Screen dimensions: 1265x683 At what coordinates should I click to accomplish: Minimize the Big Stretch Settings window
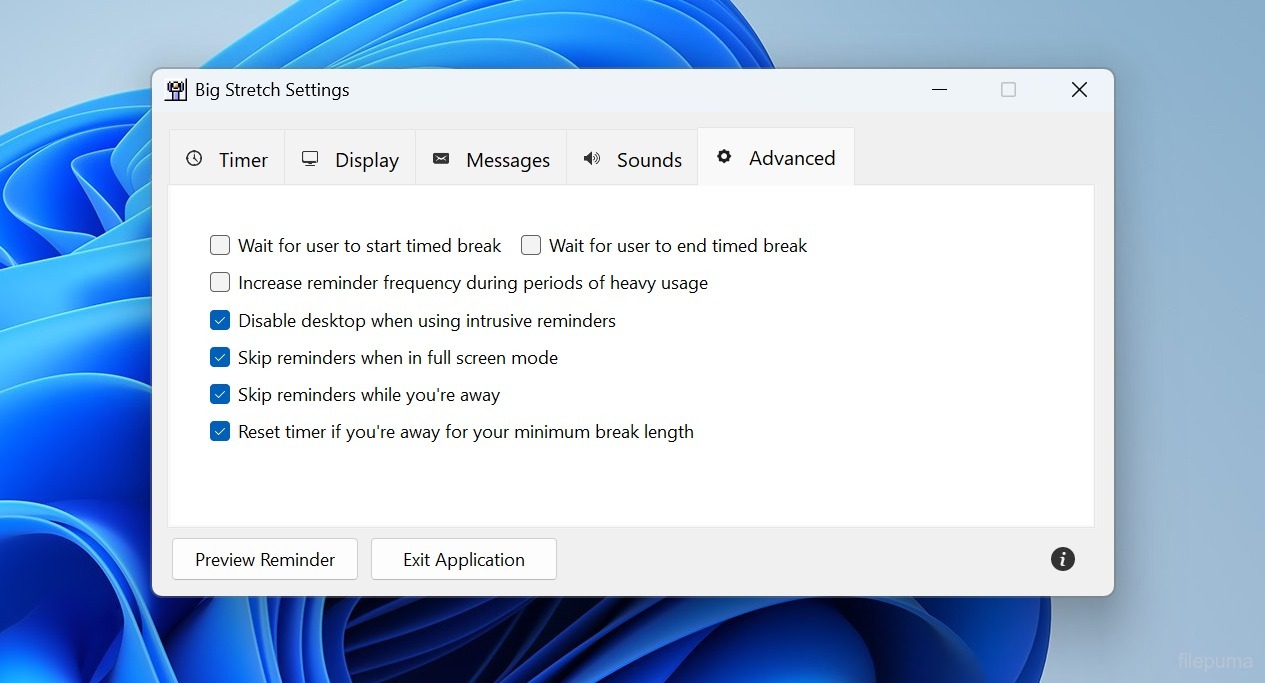click(x=939, y=90)
